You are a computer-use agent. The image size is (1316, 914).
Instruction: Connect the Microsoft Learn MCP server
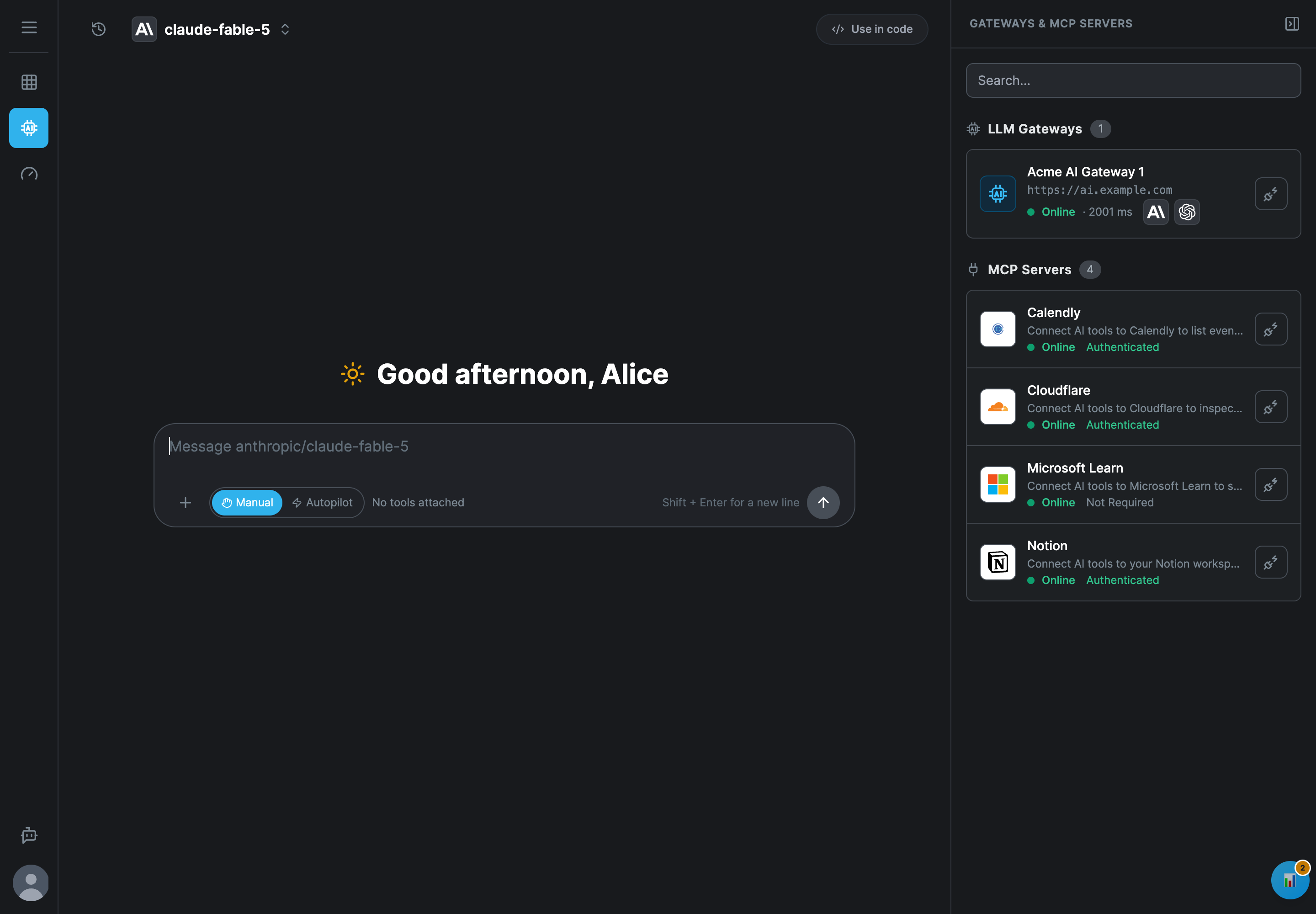tap(1271, 484)
